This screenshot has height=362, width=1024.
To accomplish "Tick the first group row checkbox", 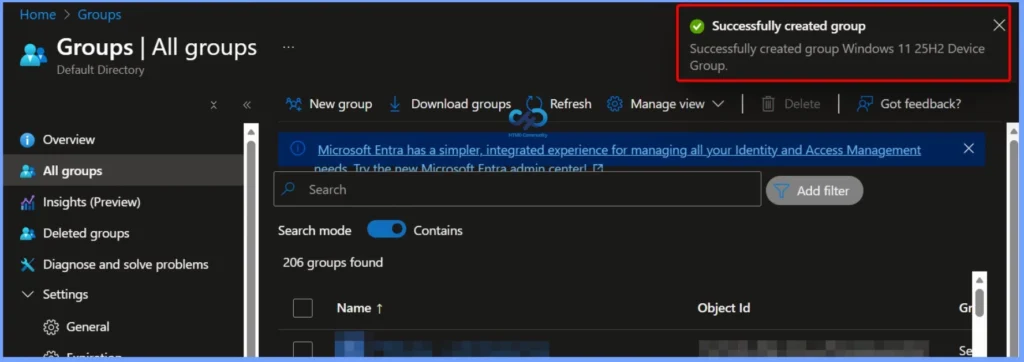I will 303,350.
